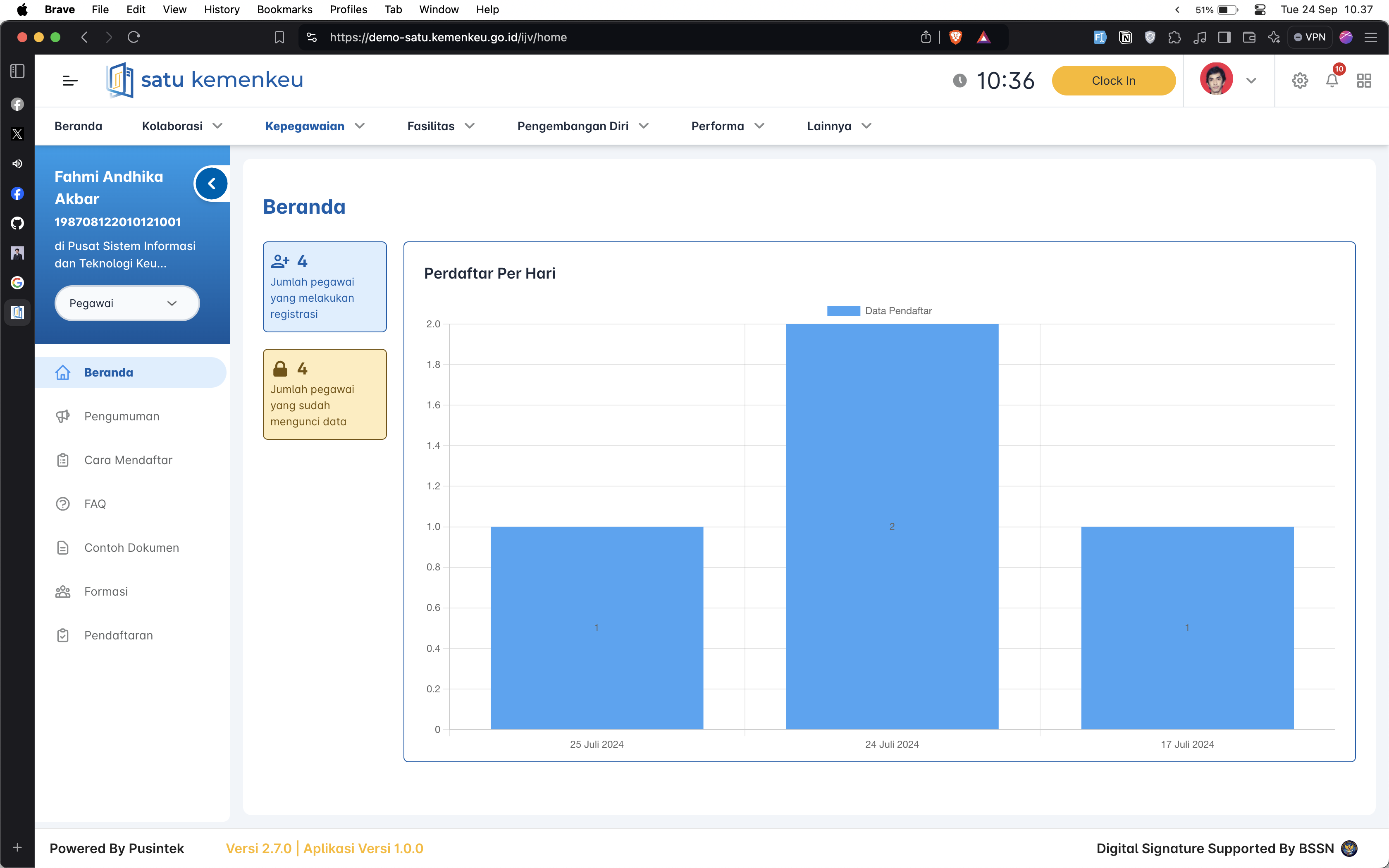Open the settings gear icon
Viewport: 1389px width, 868px height.
tap(1299, 81)
